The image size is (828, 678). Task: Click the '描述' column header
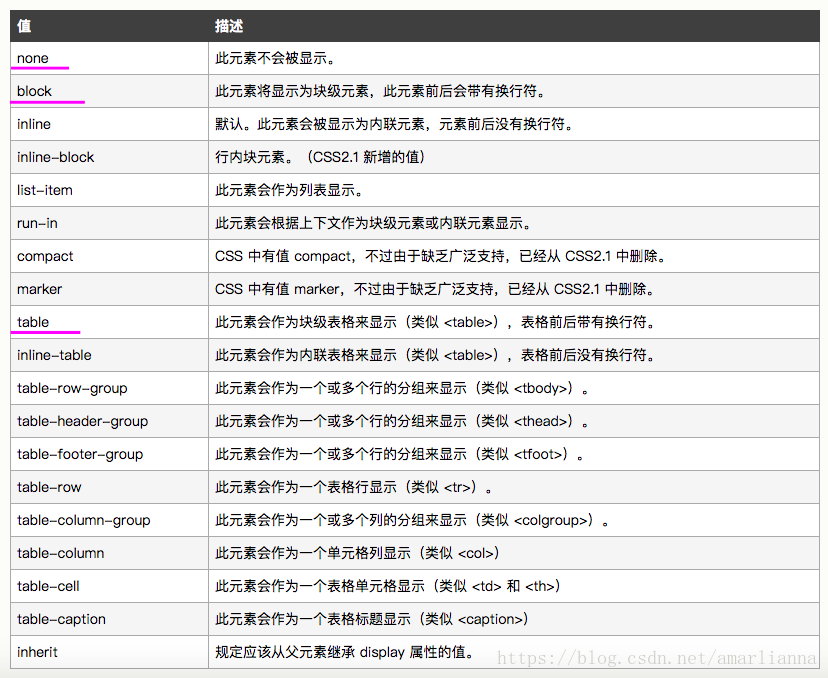coord(514,26)
